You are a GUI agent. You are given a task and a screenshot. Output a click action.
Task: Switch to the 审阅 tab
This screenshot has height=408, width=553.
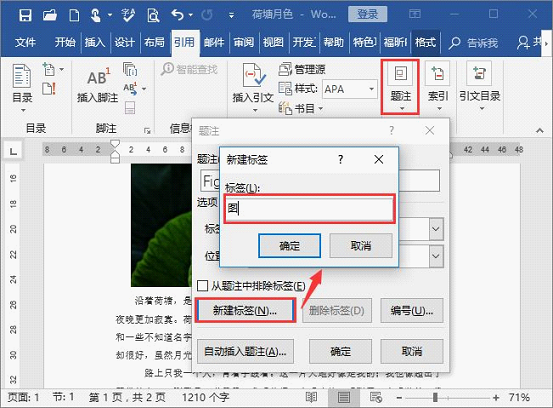pos(244,43)
